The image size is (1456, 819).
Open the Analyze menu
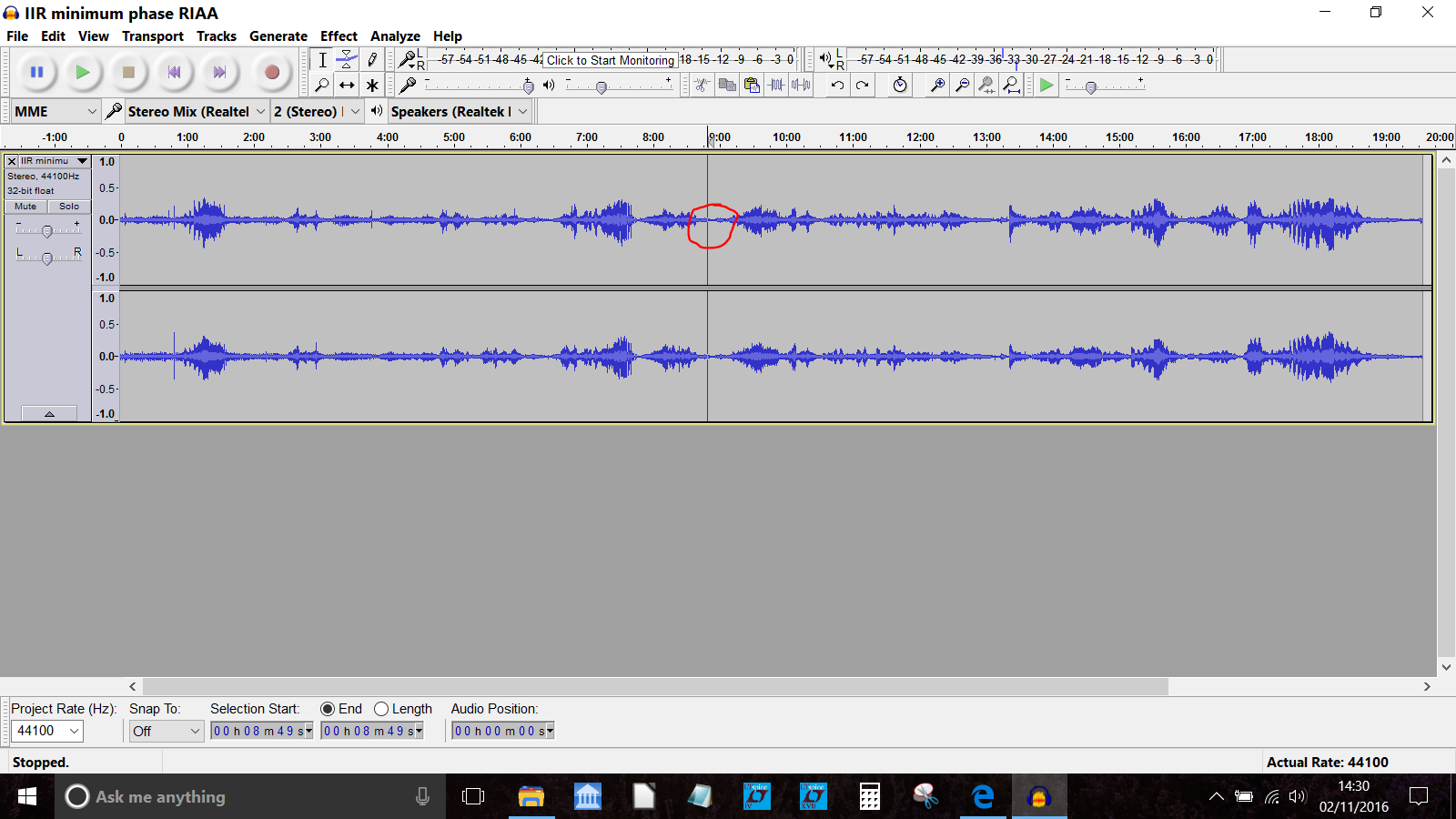coord(395,36)
